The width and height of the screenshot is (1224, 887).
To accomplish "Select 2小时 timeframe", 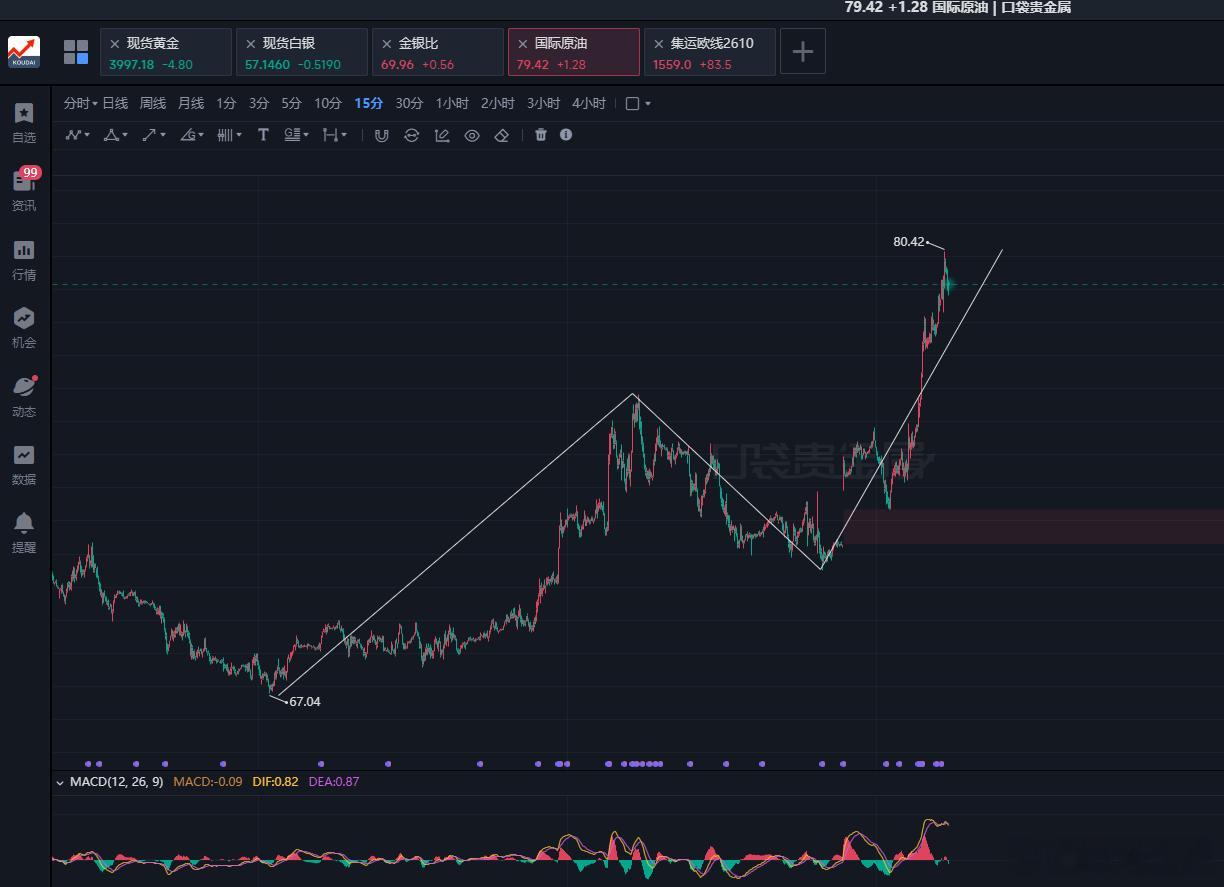I will 498,104.
